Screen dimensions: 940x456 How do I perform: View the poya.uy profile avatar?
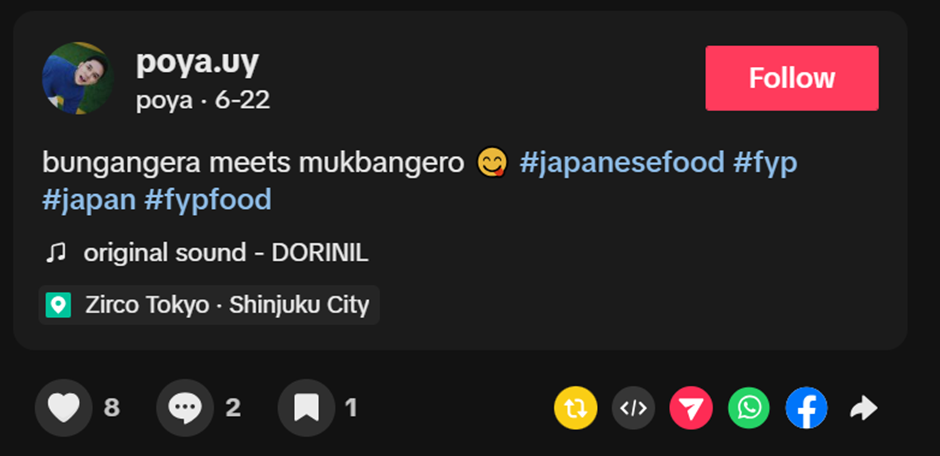tap(78, 78)
